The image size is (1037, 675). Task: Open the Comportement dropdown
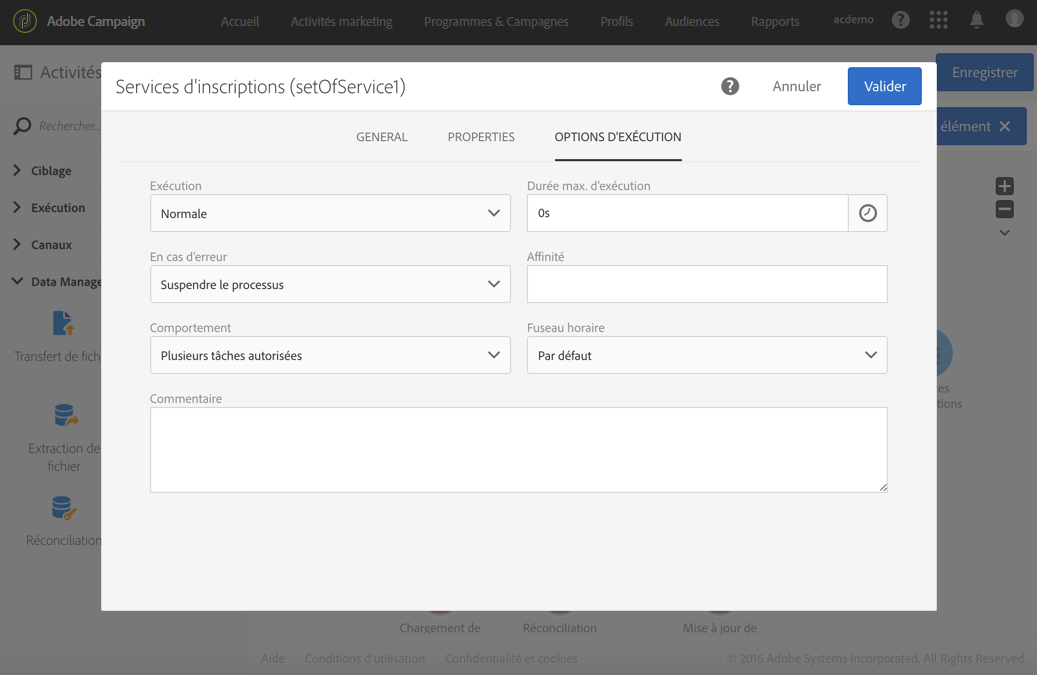[x=330, y=355]
